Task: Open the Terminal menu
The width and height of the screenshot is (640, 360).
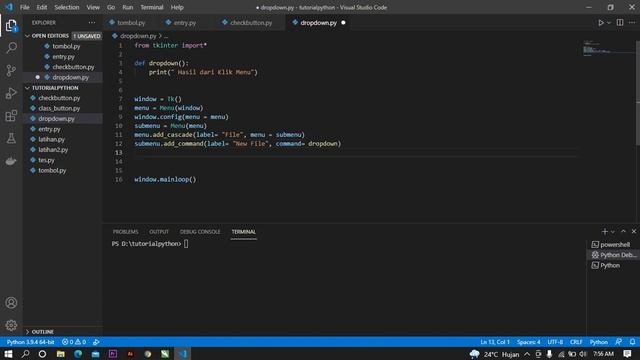Action: [x=152, y=7]
